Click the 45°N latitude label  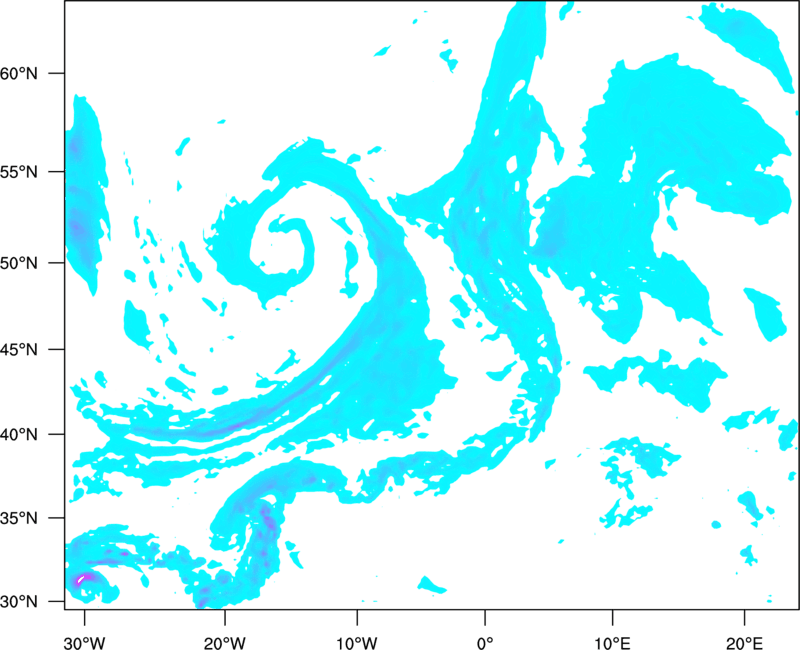click(19, 349)
